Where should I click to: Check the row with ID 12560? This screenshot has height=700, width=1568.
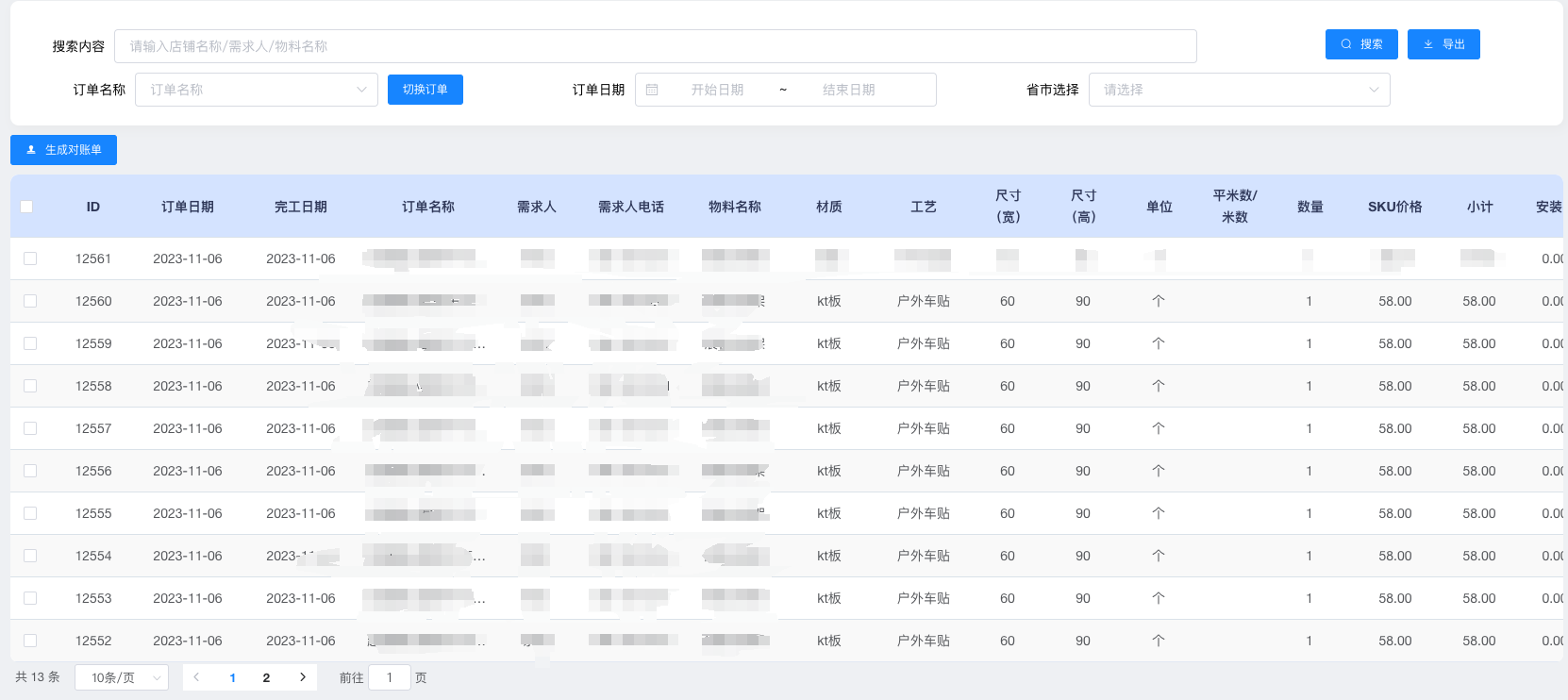pos(30,301)
